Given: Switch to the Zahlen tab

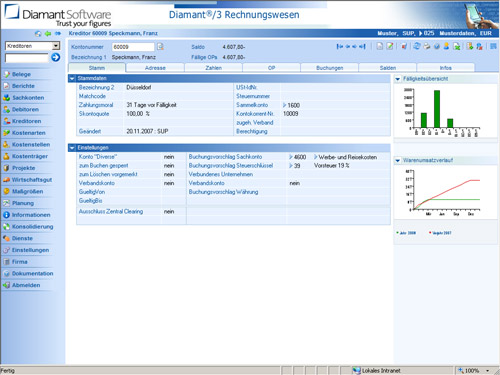Looking at the screenshot, I should tap(213, 68).
